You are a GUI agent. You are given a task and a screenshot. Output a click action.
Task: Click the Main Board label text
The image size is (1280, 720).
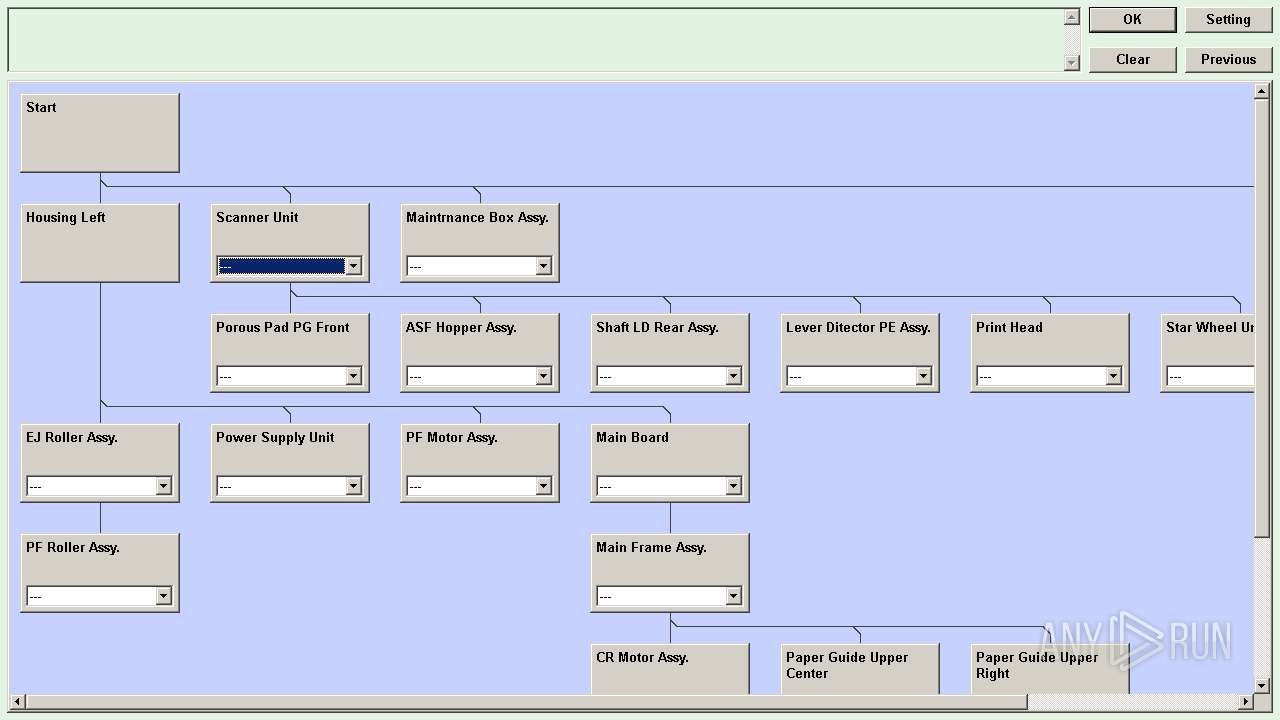tap(632, 437)
